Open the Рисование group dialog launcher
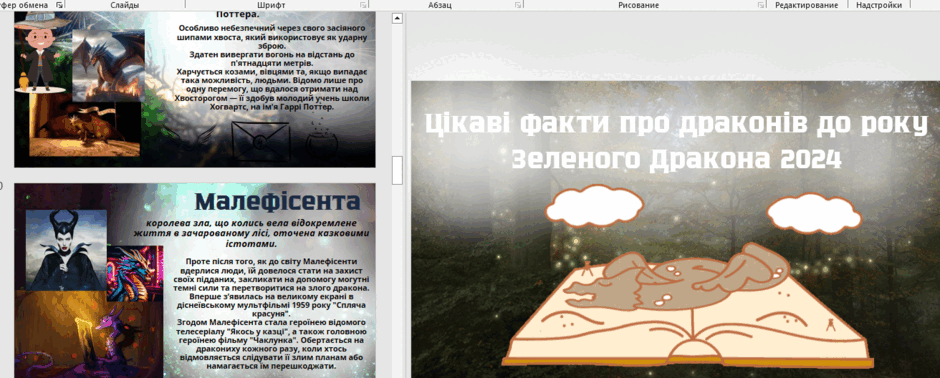 pos(761,5)
